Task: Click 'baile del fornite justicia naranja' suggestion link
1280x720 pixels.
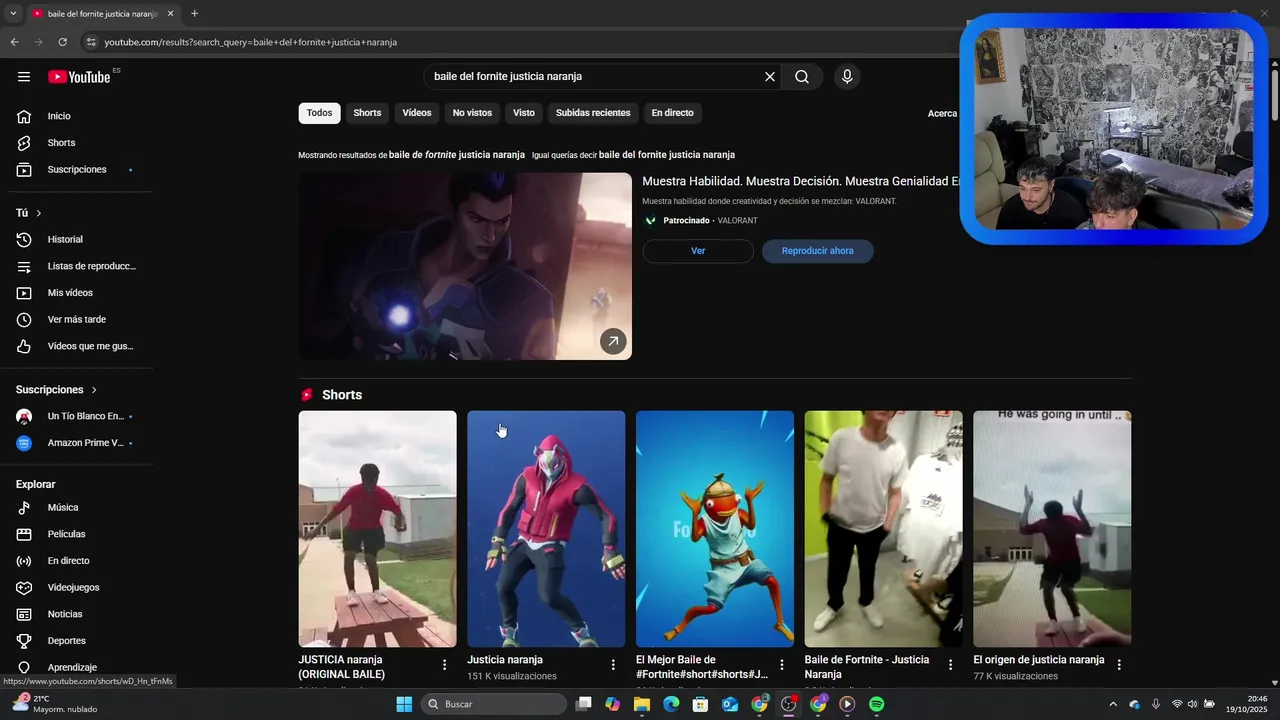Action: [x=667, y=155]
